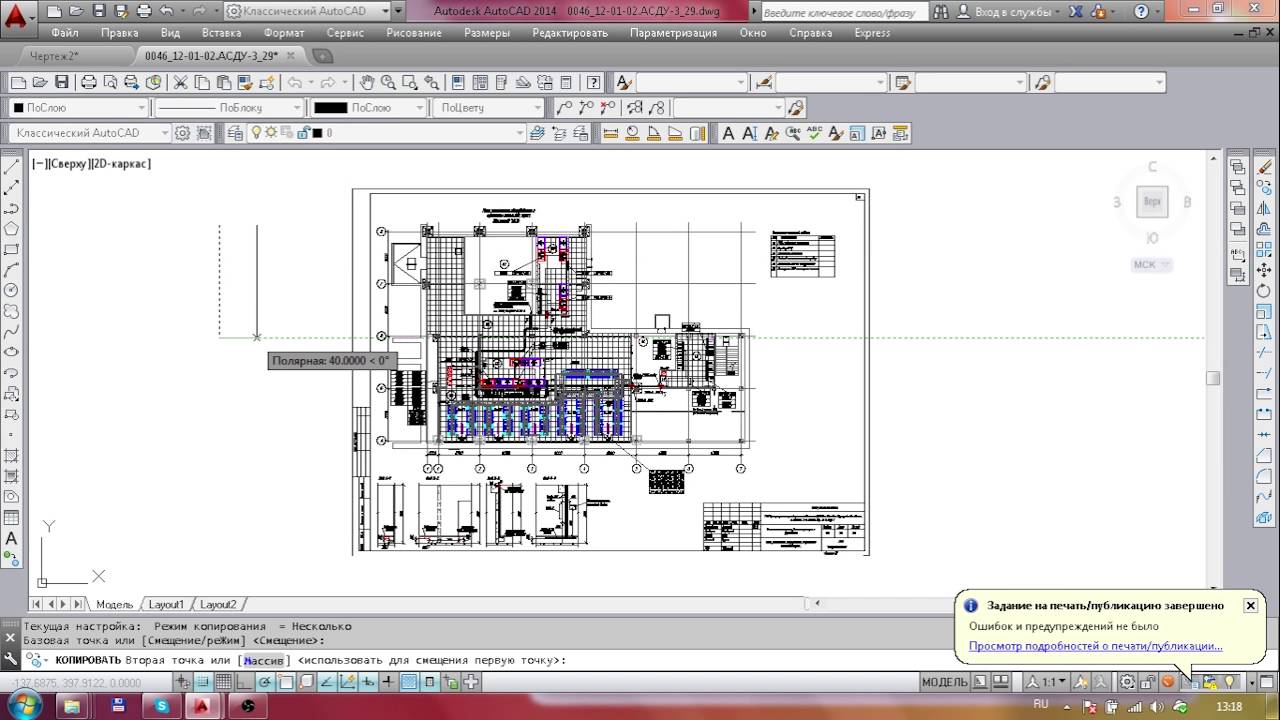This screenshot has width=1280, height=720.
Task: Toggle Polar Tracking in the status bar
Action: coord(265,682)
